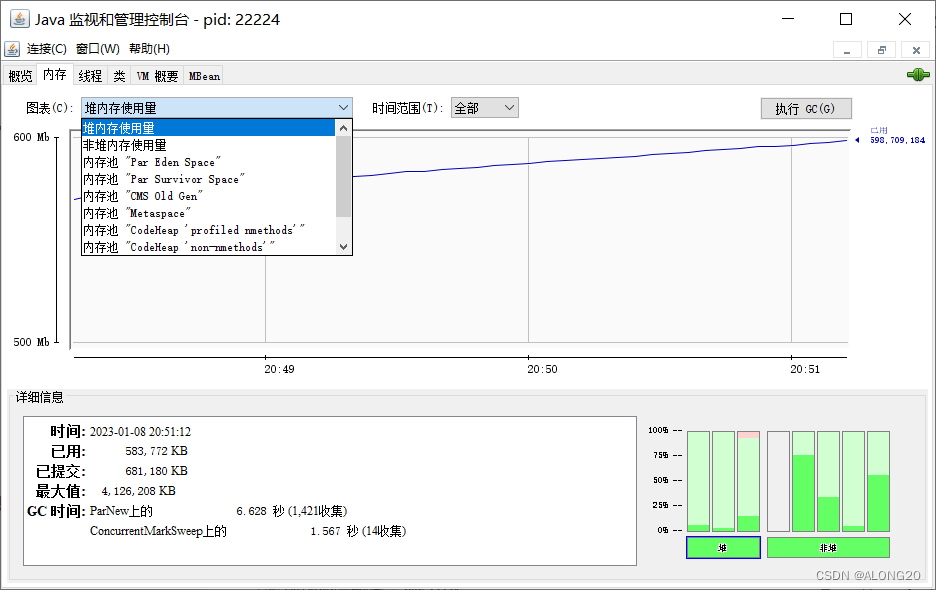Open the 帮助(H) menu
Screen dimensions: 936x590
coord(149,49)
